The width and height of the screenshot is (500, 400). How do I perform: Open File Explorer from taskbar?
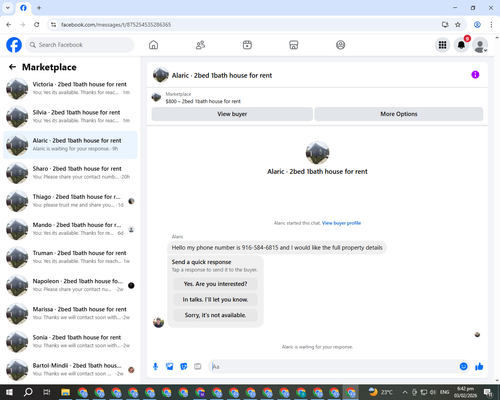pos(65,392)
